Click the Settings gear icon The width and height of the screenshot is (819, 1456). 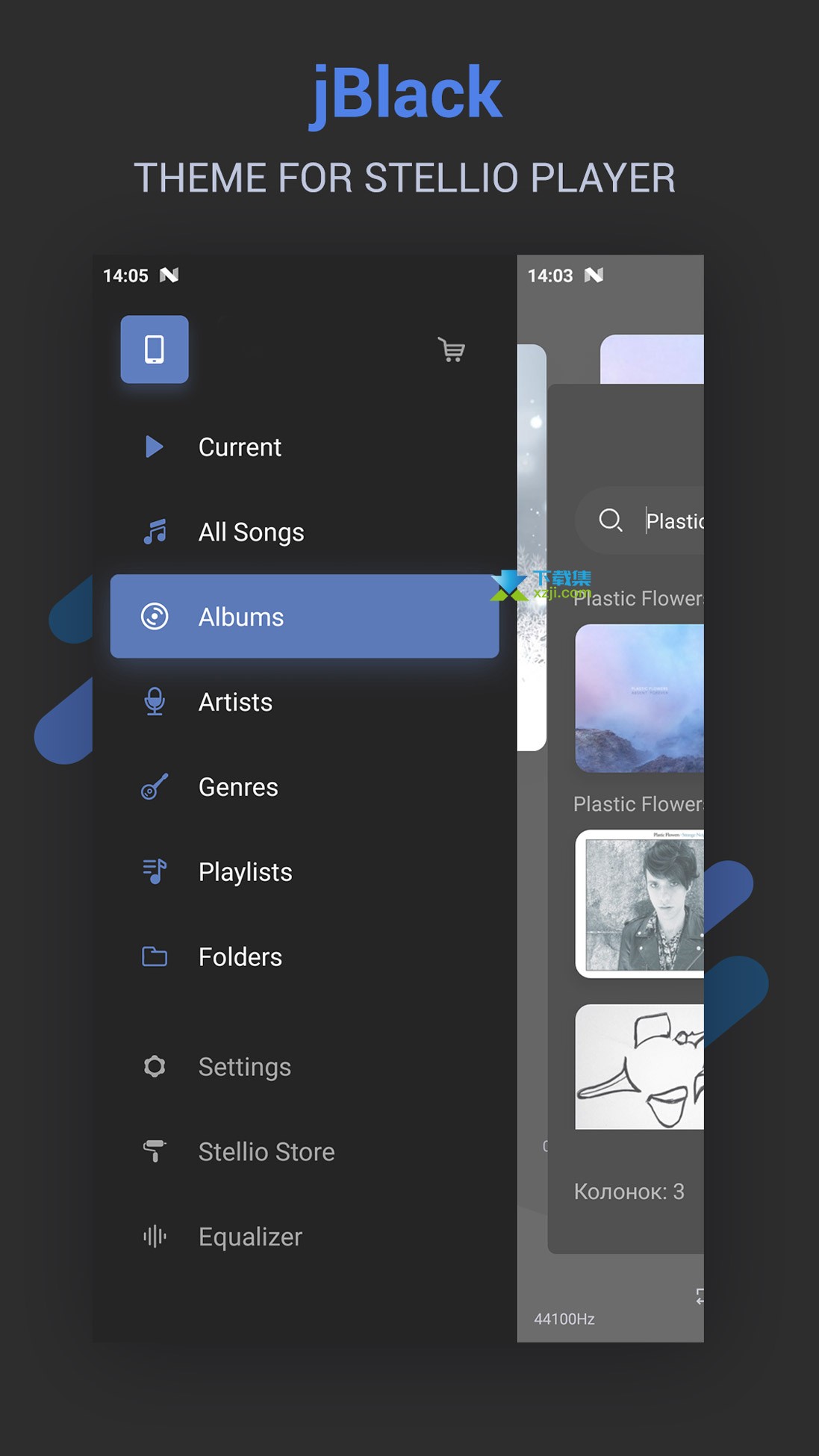pos(155,1066)
